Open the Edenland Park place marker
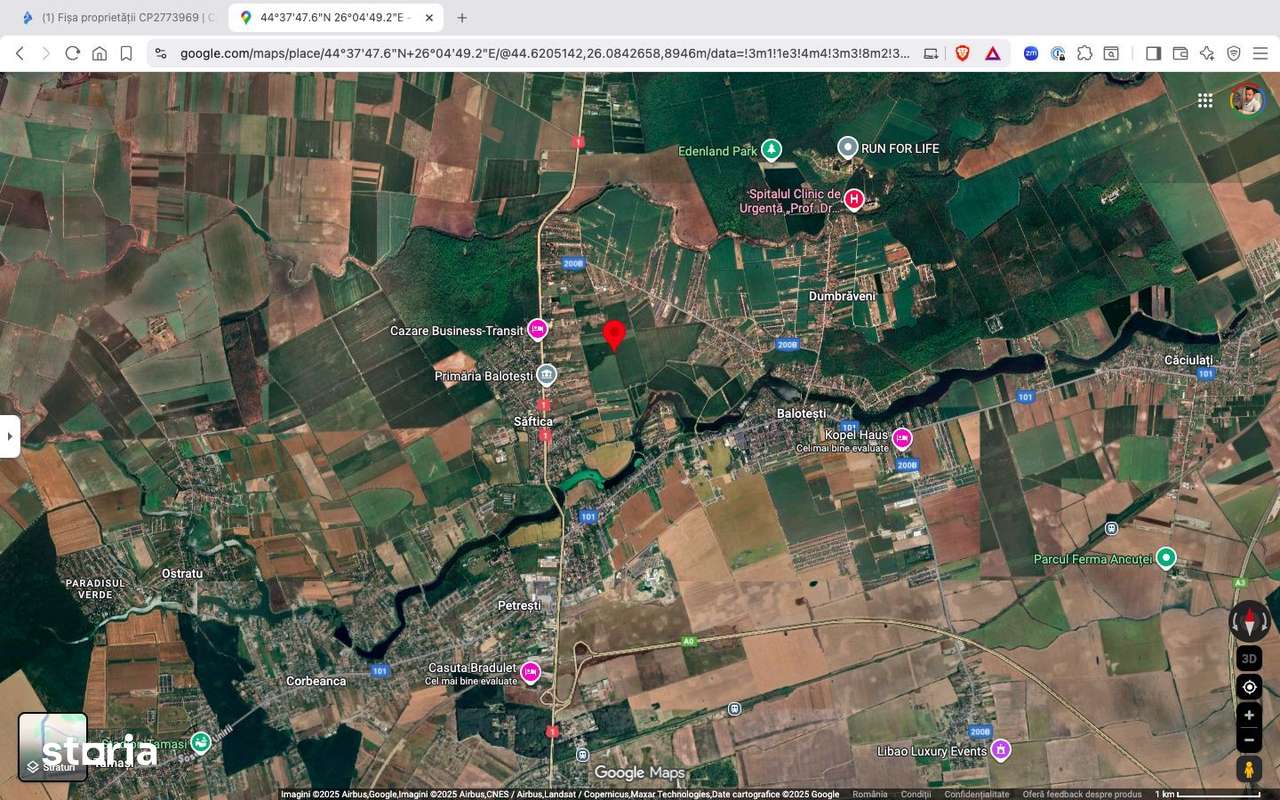This screenshot has width=1280, height=800. click(x=770, y=150)
